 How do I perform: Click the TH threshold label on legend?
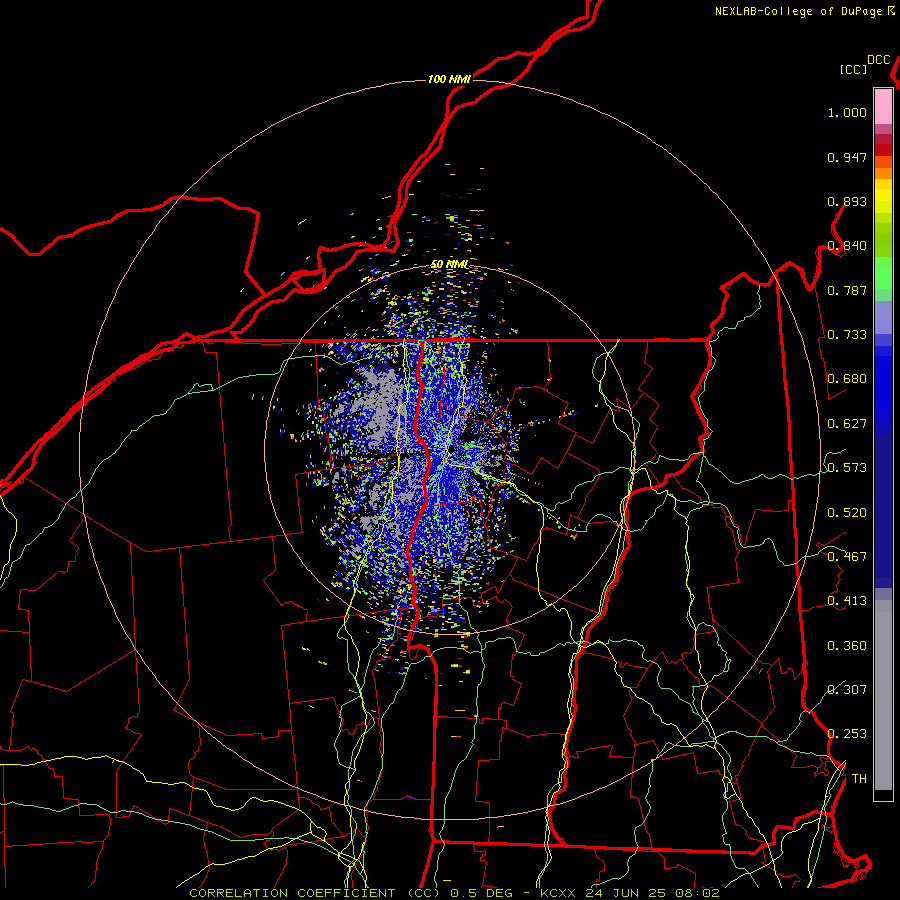(859, 779)
